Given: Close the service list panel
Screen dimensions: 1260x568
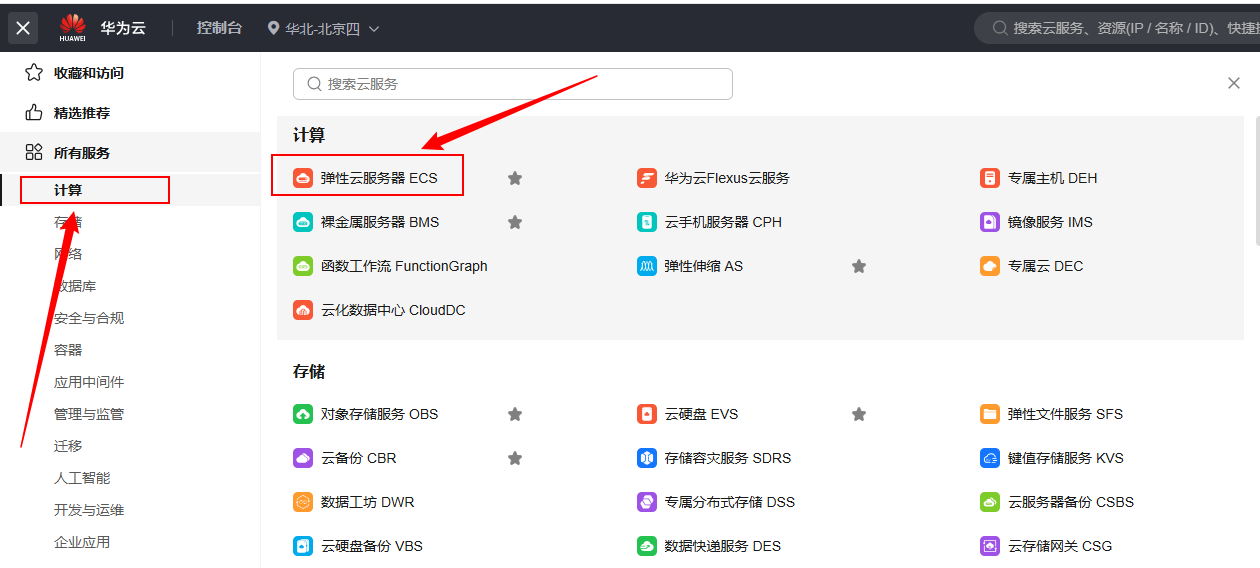Looking at the screenshot, I should (x=1234, y=83).
